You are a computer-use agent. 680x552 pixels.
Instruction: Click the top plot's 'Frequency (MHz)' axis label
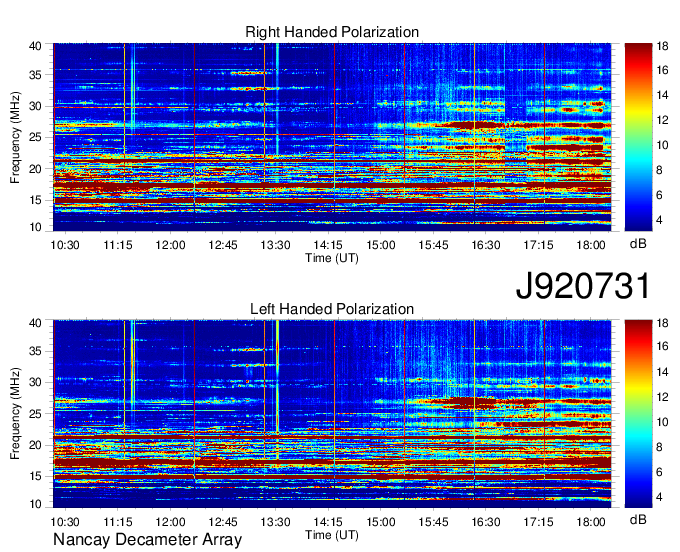(15, 137)
